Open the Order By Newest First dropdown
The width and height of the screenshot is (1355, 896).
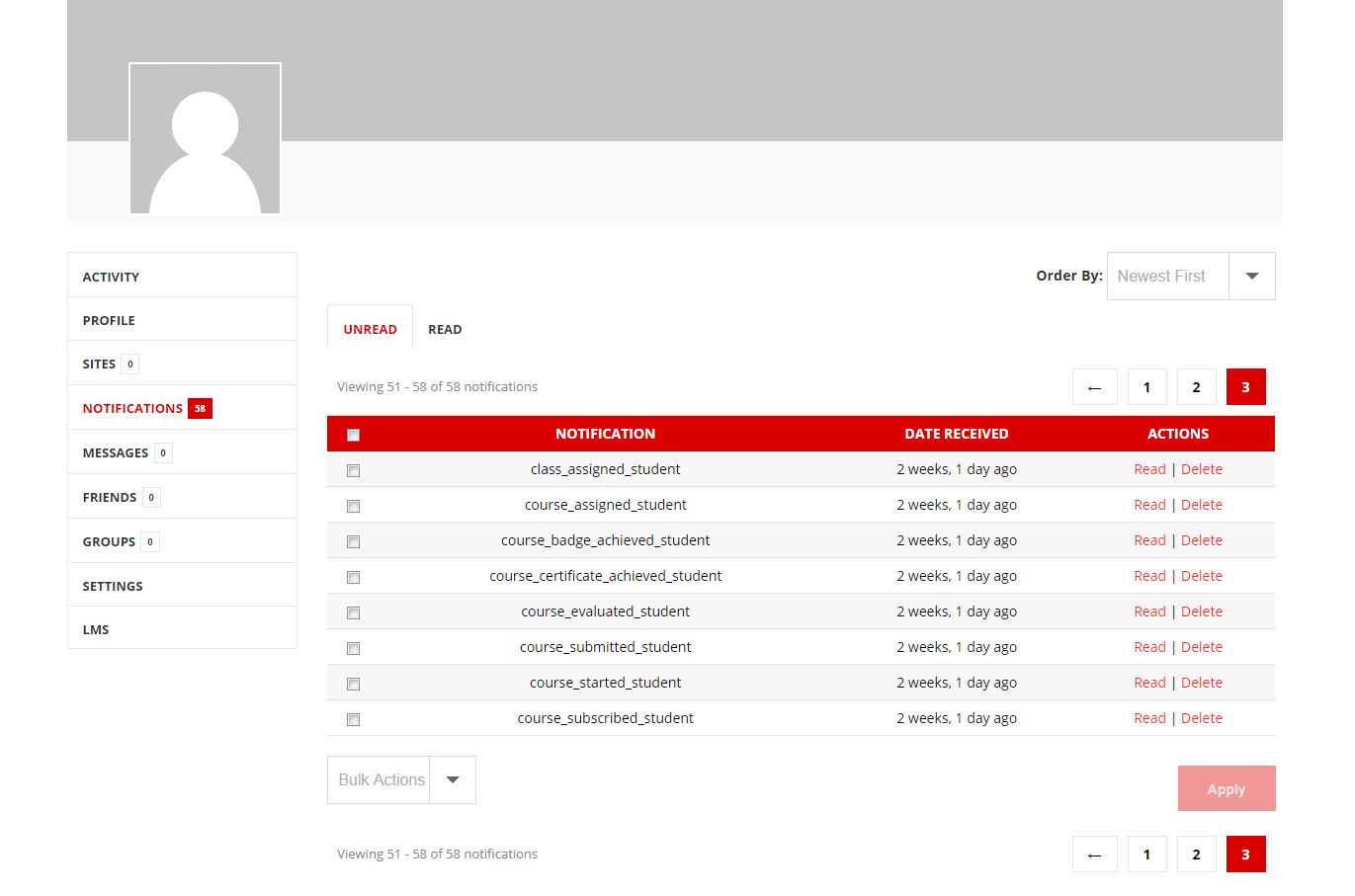tap(1191, 276)
